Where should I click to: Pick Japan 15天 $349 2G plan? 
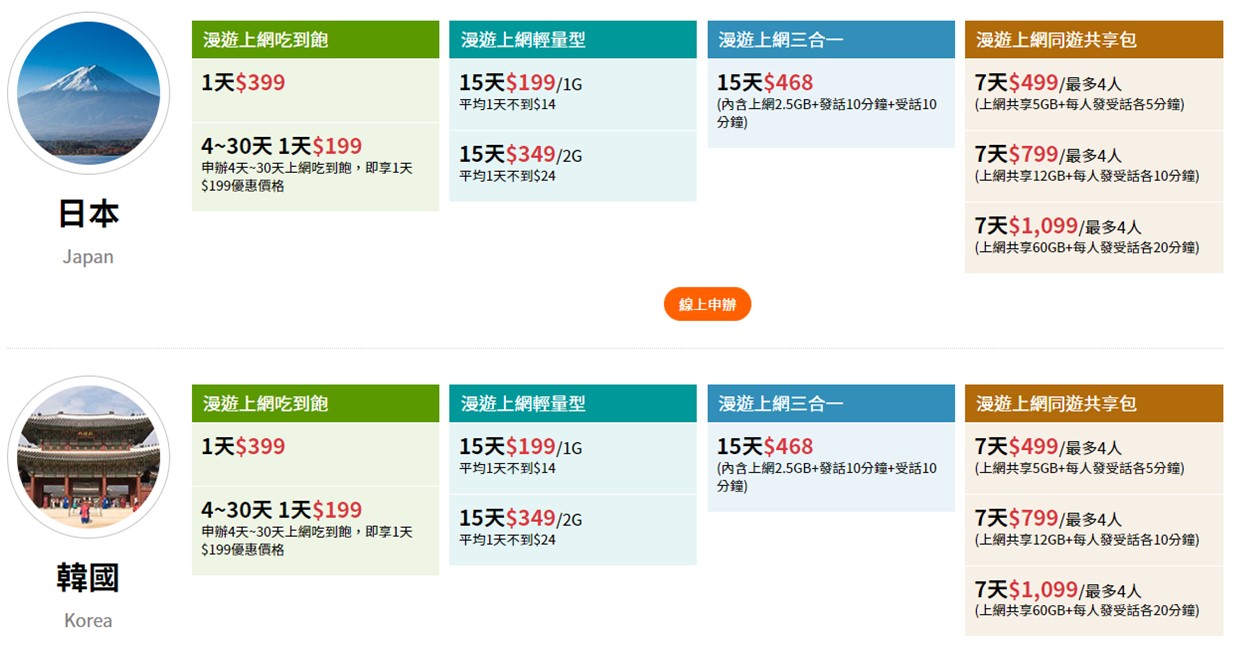tap(572, 165)
